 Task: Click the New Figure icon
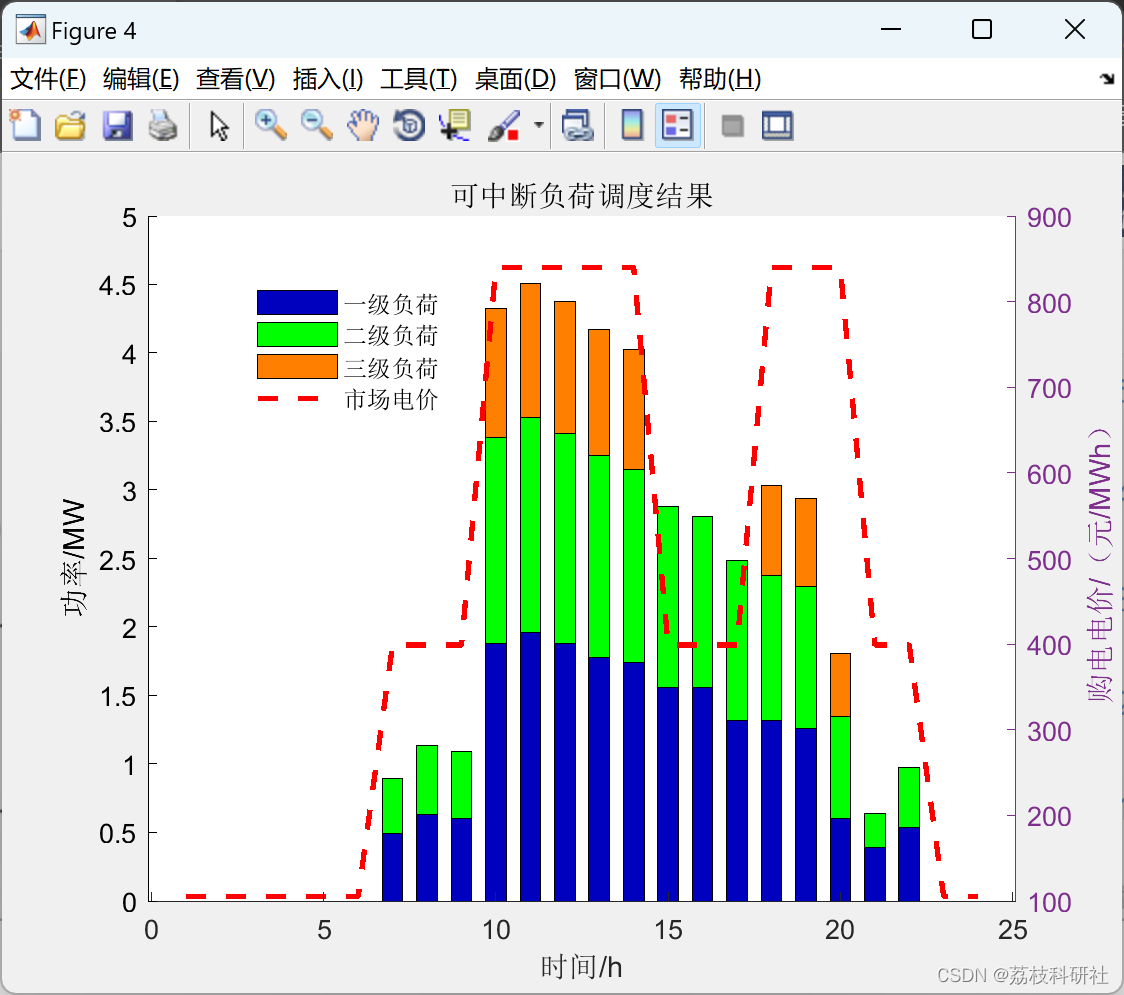tap(24, 125)
